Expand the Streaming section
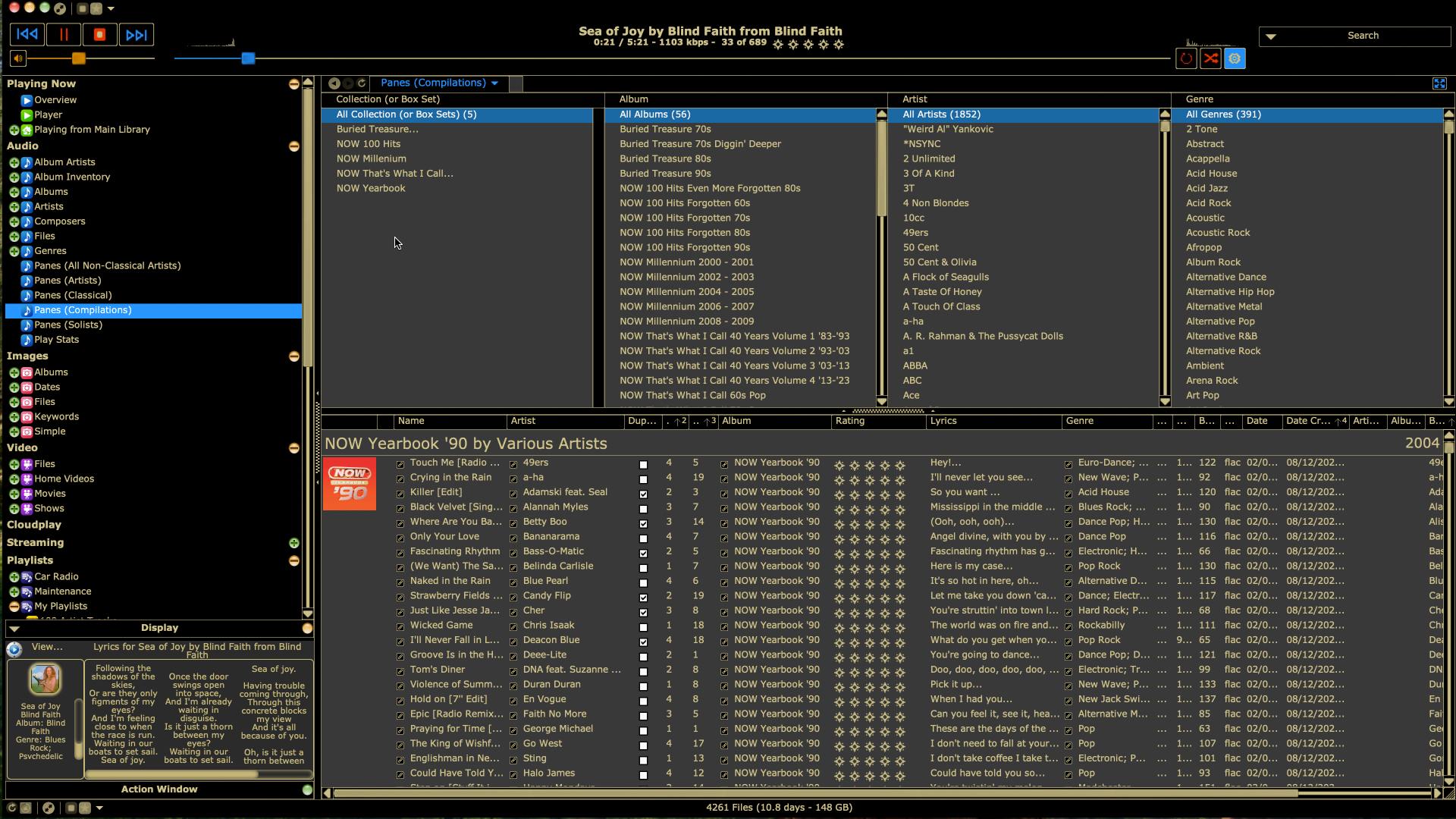Screen dimensions: 1456x819 (x=293, y=543)
